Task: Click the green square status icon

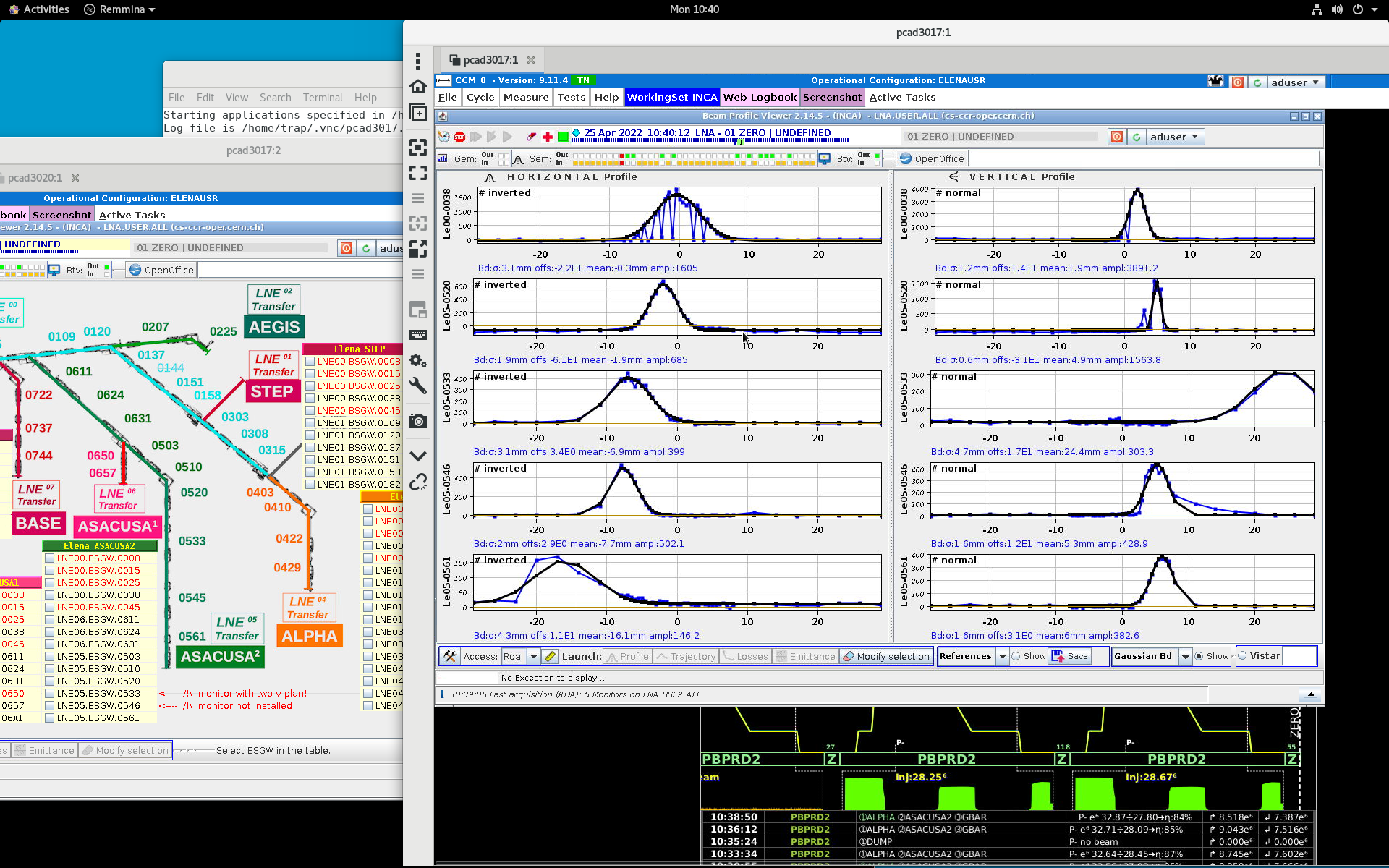Action: click(x=563, y=137)
